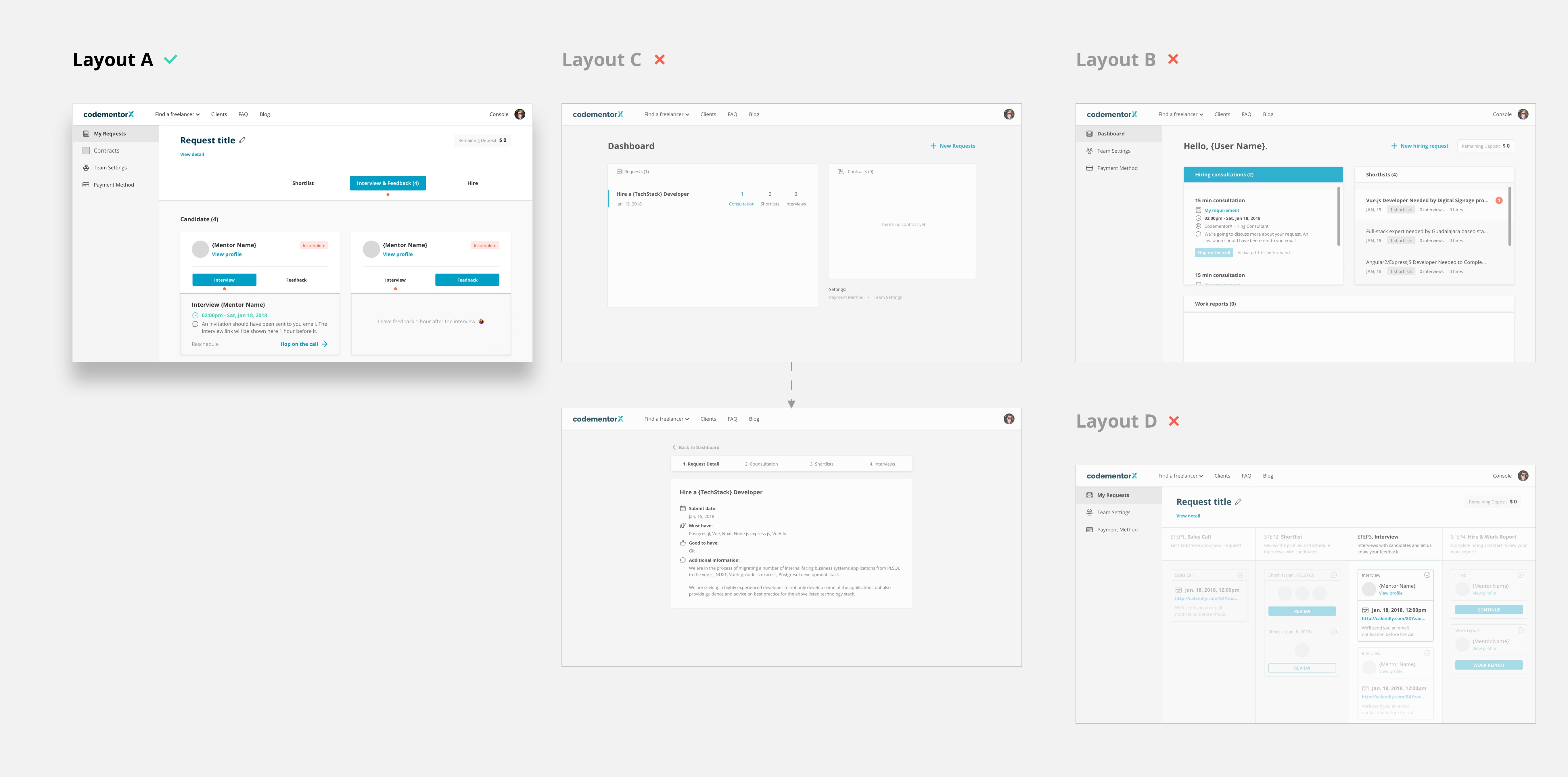The height and width of the screenshot is (777, 1568).
Task: Expand Find a freelancer dropdown in Layout B
Action: [1180, 114]
